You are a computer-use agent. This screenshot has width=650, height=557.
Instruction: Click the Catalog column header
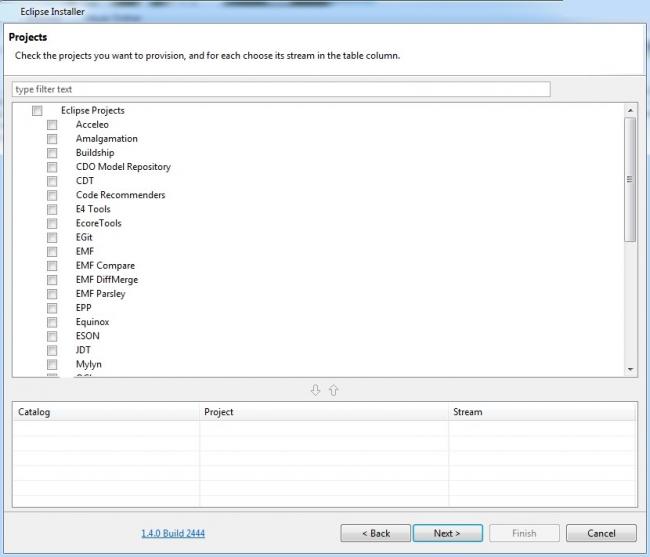(x=106, y=412)
